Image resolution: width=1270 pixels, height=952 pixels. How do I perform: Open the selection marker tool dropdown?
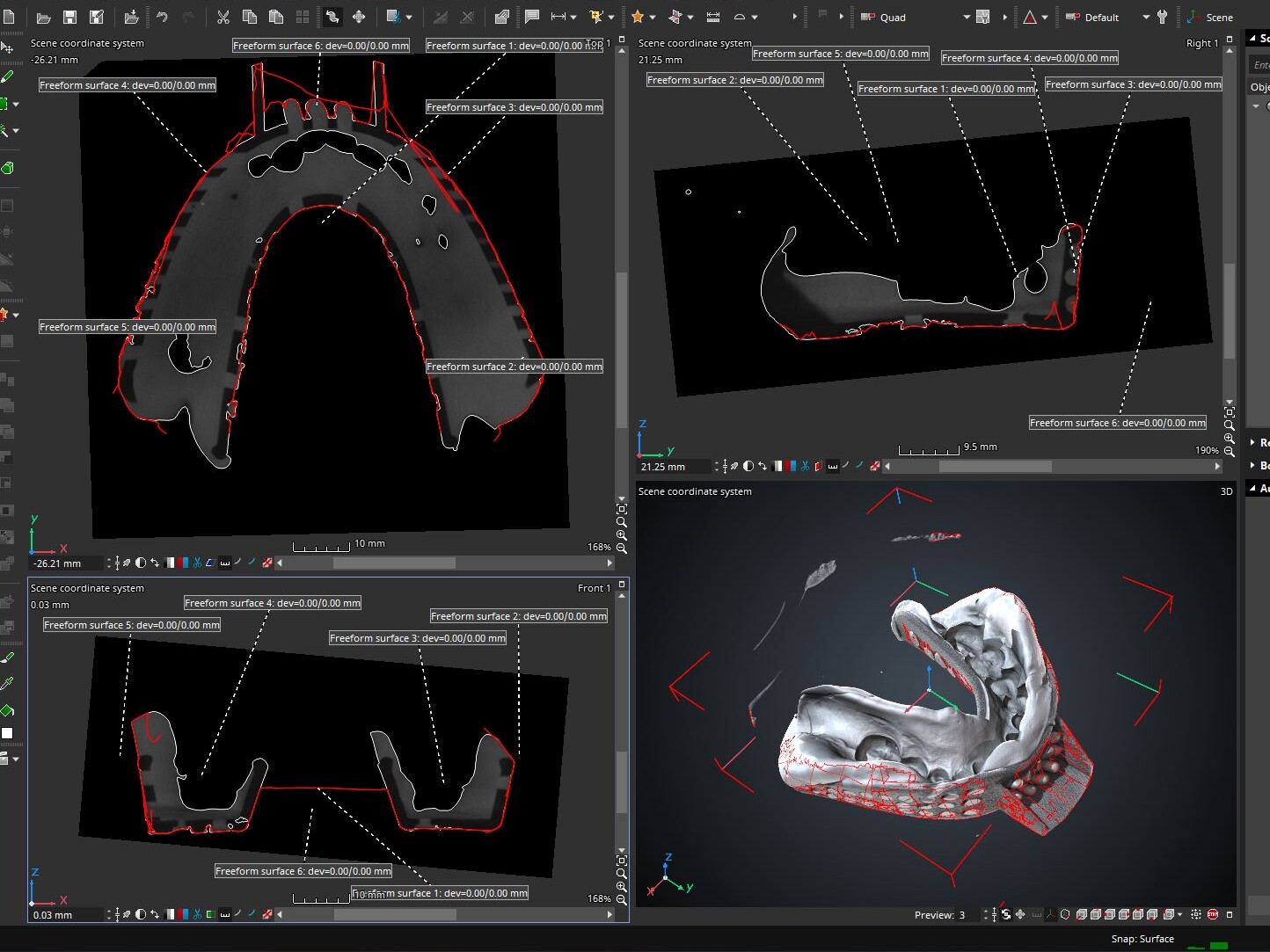(x=611, y=17)
